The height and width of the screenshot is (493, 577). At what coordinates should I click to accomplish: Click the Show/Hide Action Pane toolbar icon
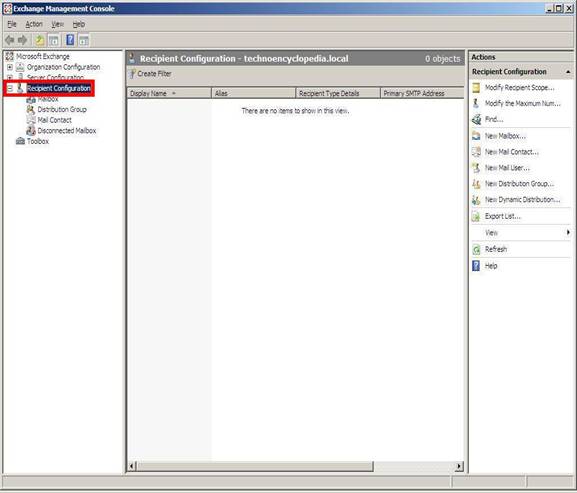(84, 40)
